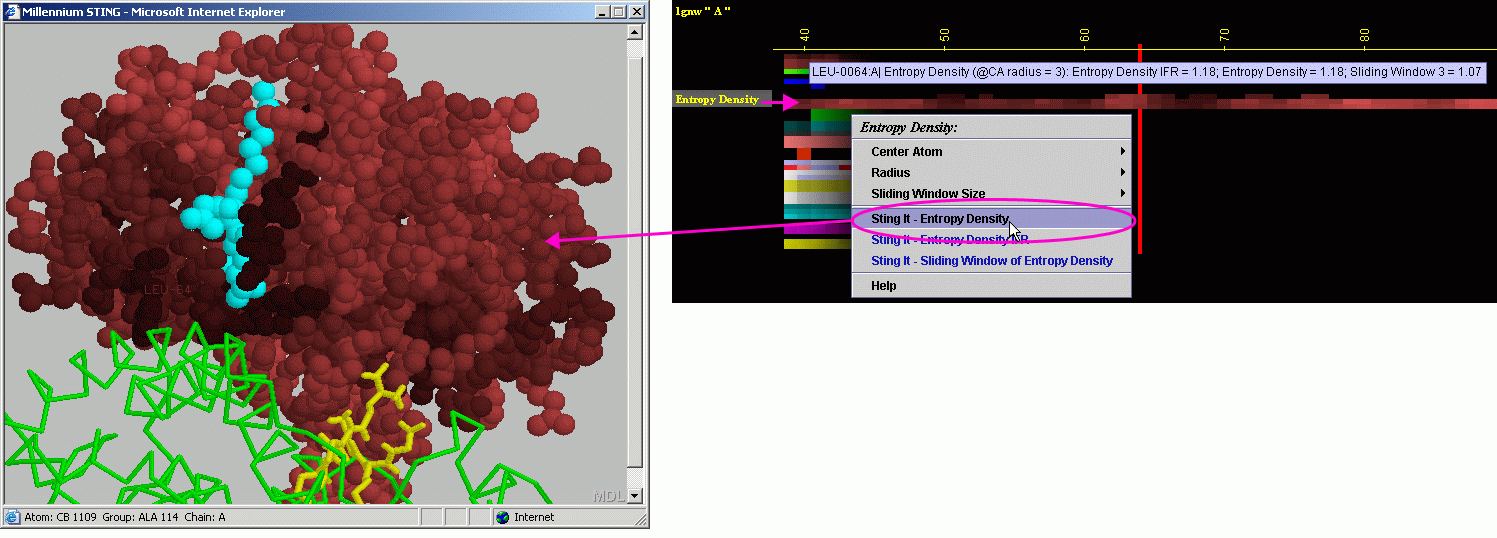Click scroll-up arrow in Millennium STING window

click(634, 31)
